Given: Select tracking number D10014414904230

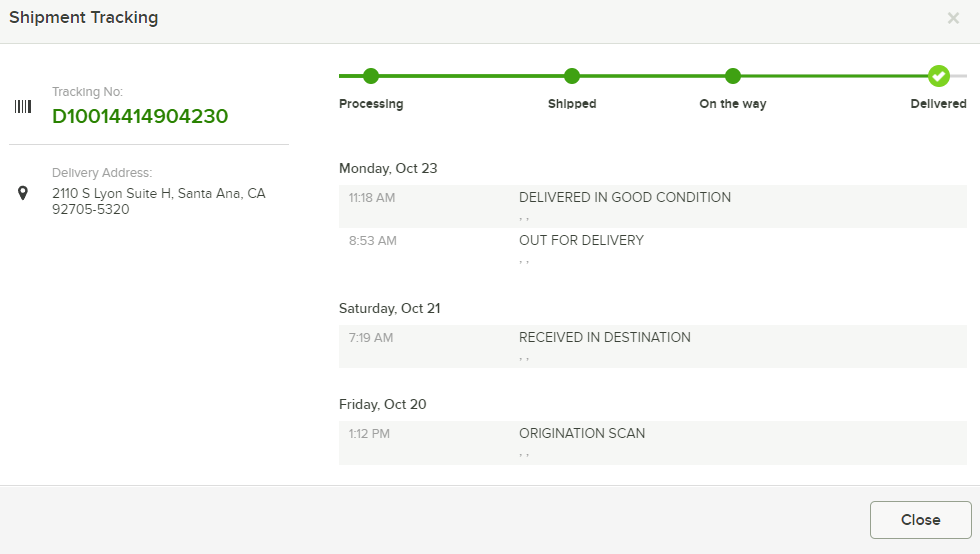Looking at the screenshot, I should [x=140, y=116].
